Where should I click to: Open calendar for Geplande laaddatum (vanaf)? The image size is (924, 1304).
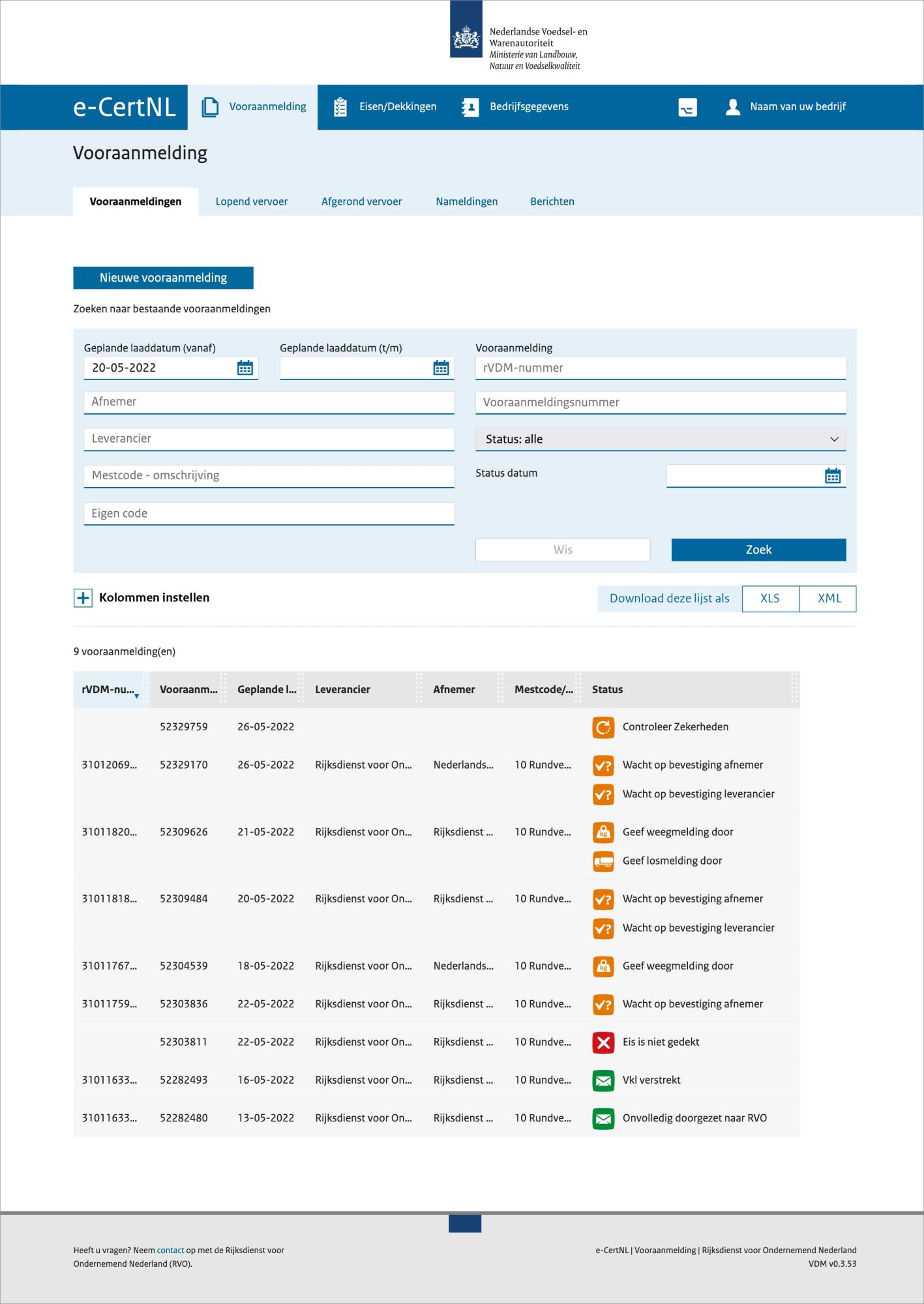point(245,368)
